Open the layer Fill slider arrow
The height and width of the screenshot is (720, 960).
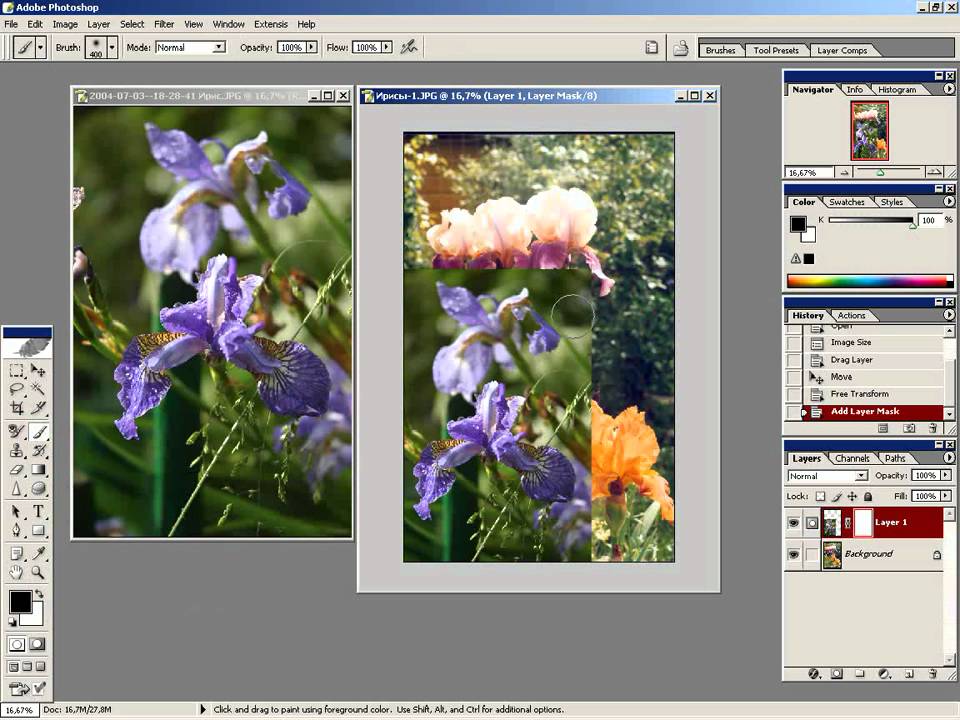point(945,496)
